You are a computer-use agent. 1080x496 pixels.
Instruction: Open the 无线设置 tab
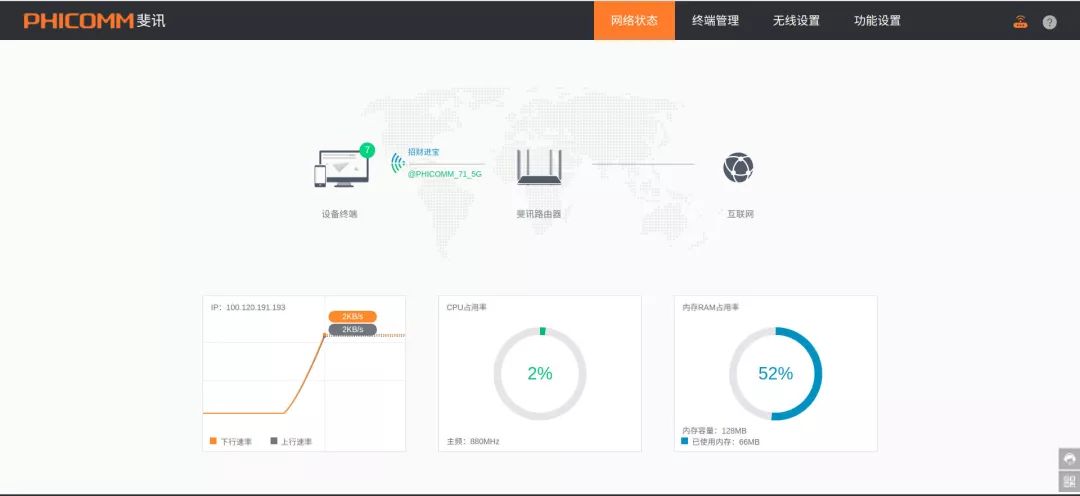(796, 21)
